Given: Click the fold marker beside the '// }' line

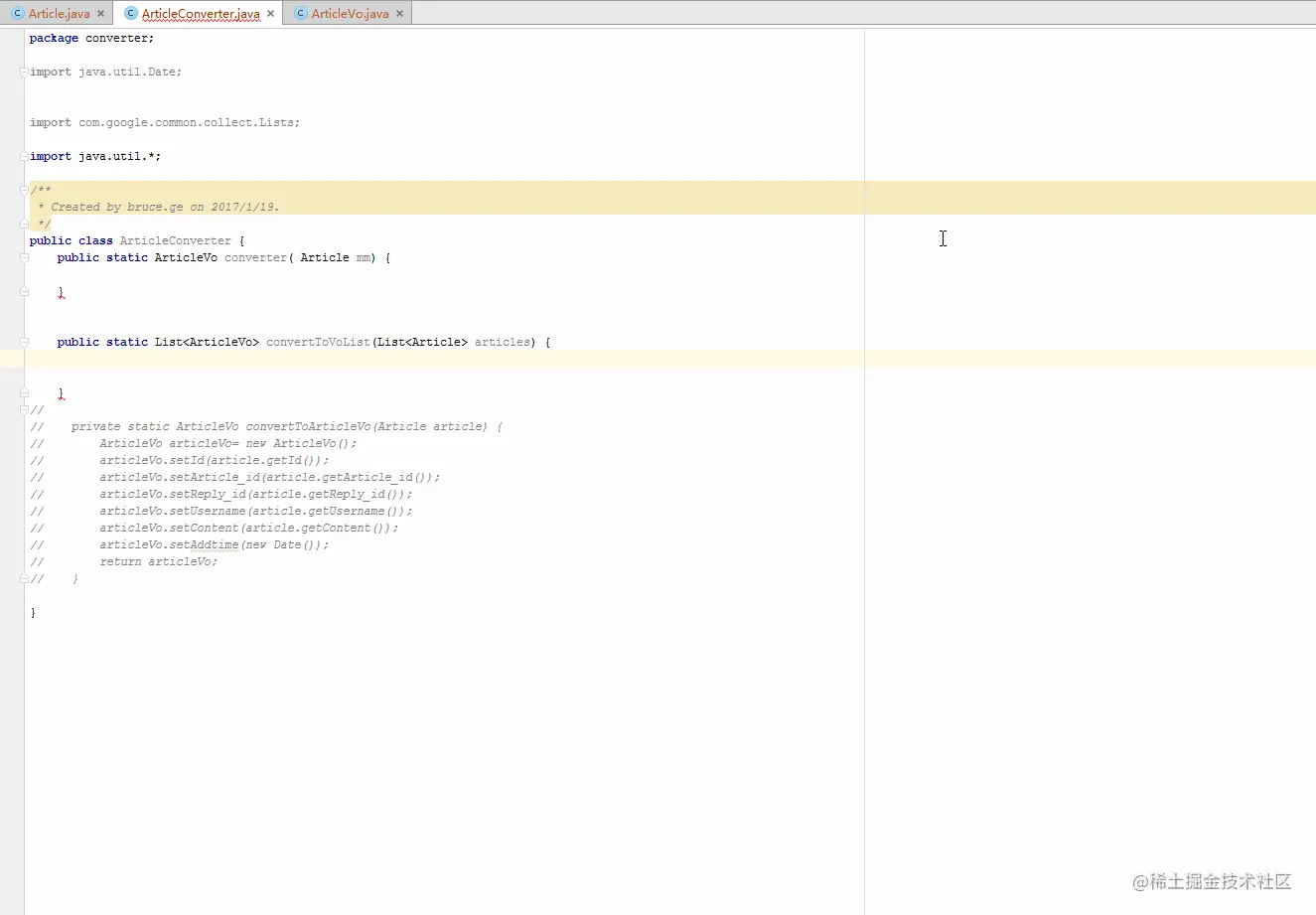Looking at the screenshot, I should point(25,578).
